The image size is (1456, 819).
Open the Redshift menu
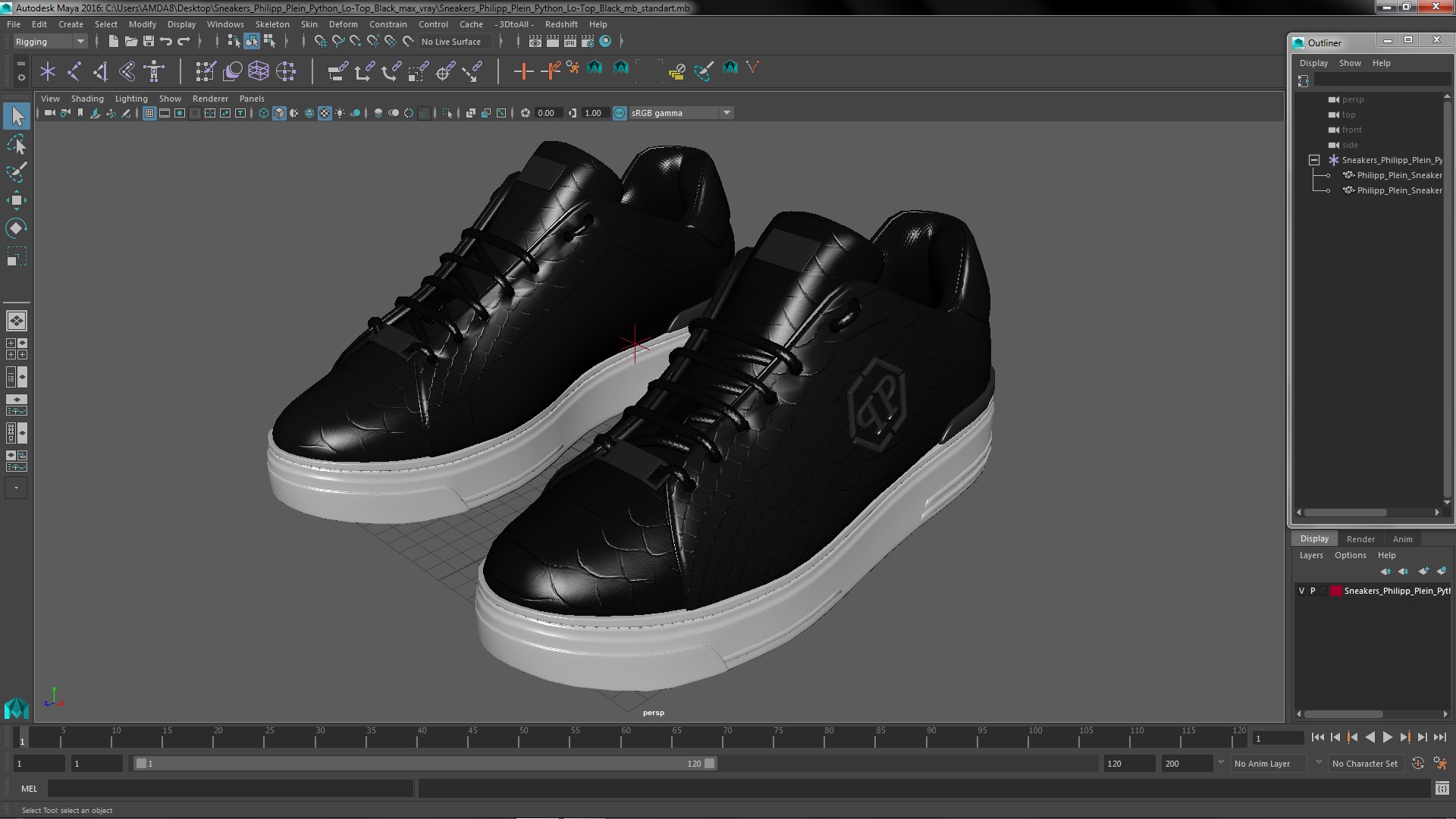click(x=561, y=24)
